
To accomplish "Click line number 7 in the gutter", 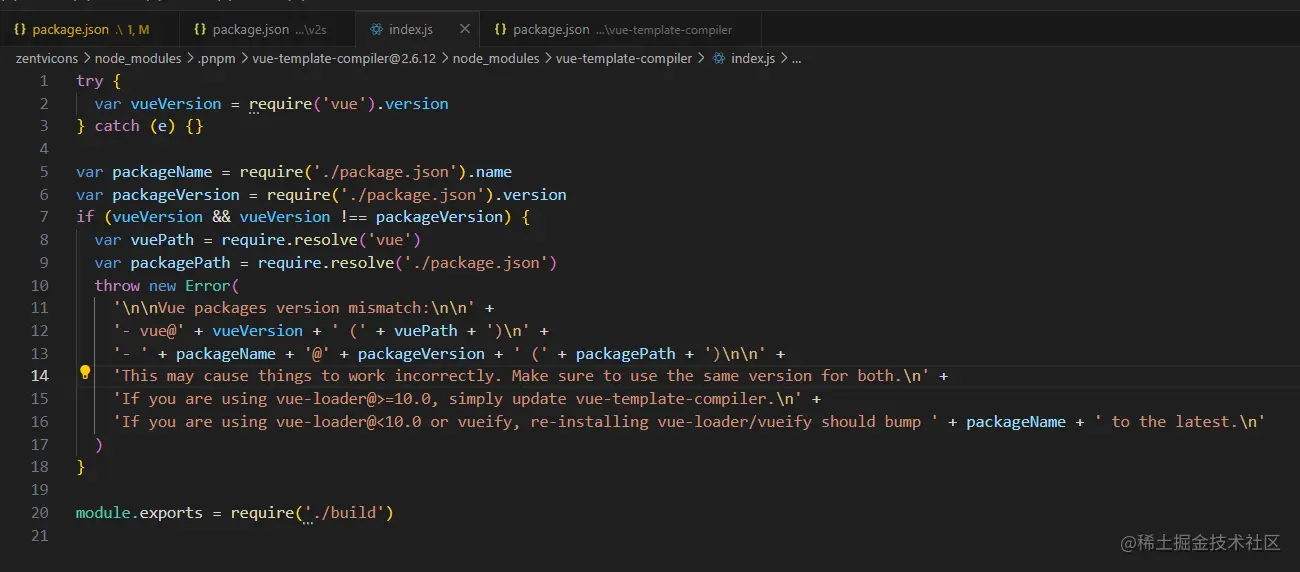I will [43, 217].
